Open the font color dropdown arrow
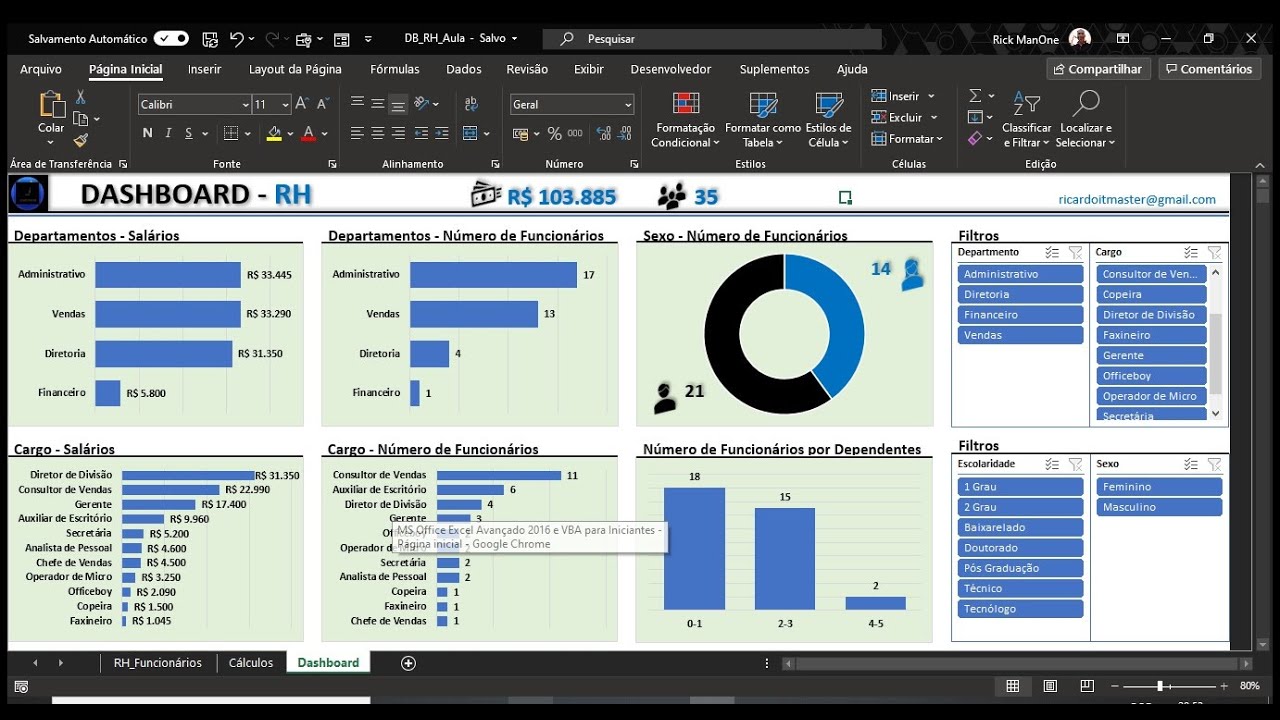The height and width of the screenshot is (720, 1280). coord(326,133)
